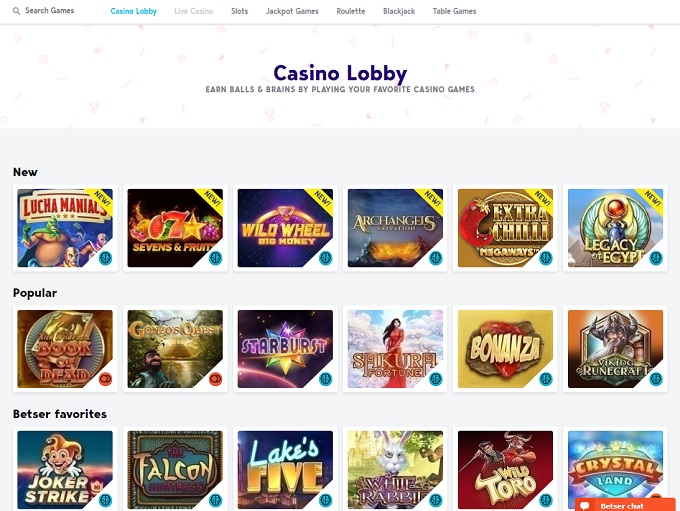Select the Casino Lobby tab
680x511 pixels.
click(134, 11)
